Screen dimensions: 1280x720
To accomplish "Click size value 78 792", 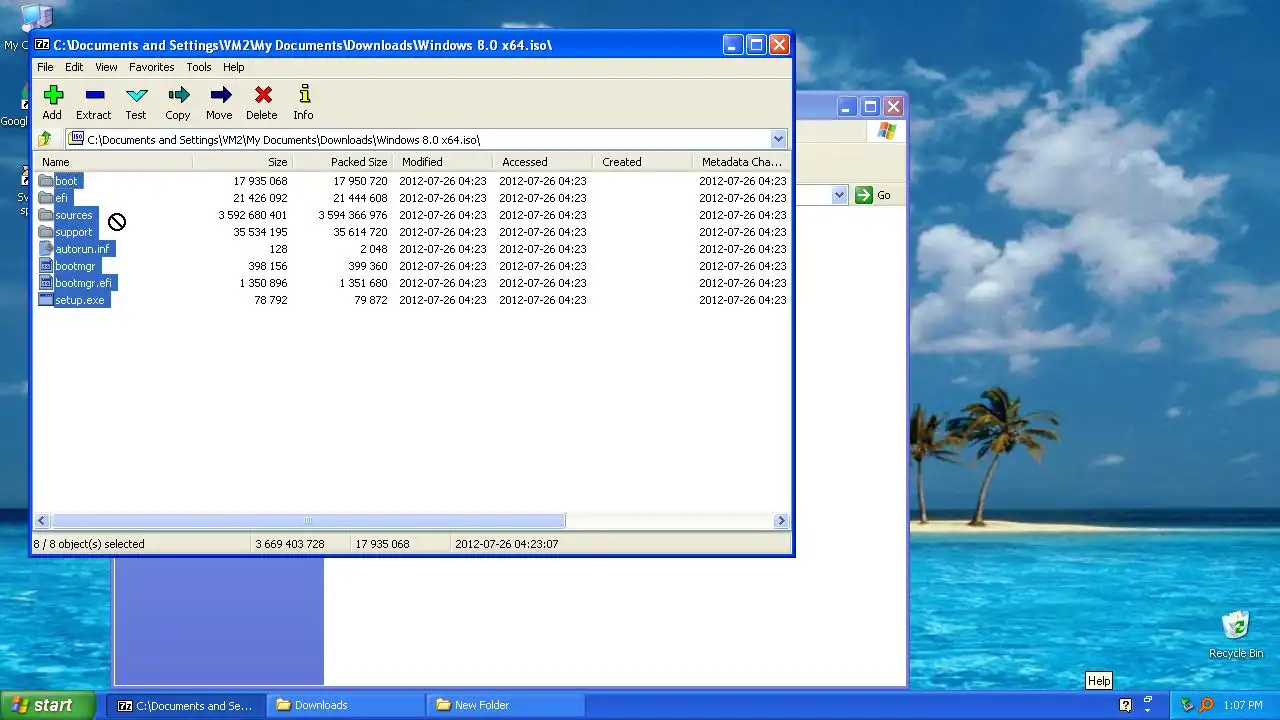I will click(271, 301).
